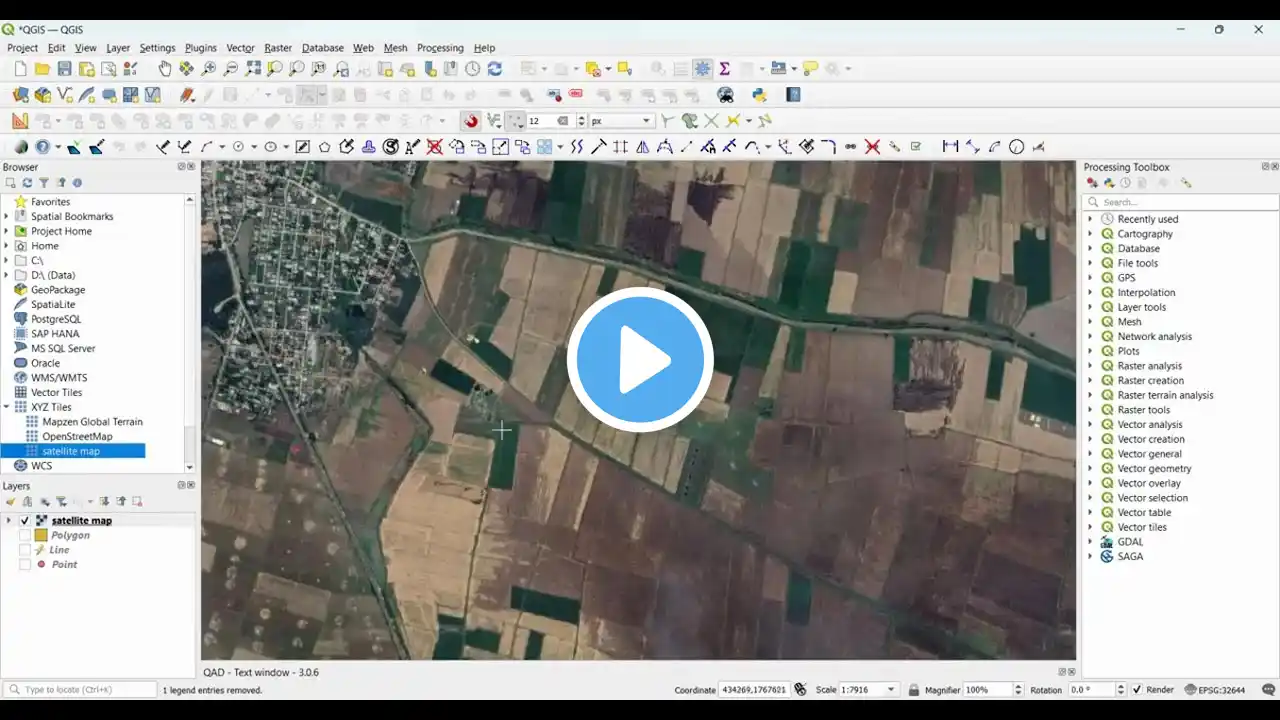Toggle the satellite map layer checkbox
Viewport: 1280px width, 720px height.
pyautogui.click(x=25, y=521)
